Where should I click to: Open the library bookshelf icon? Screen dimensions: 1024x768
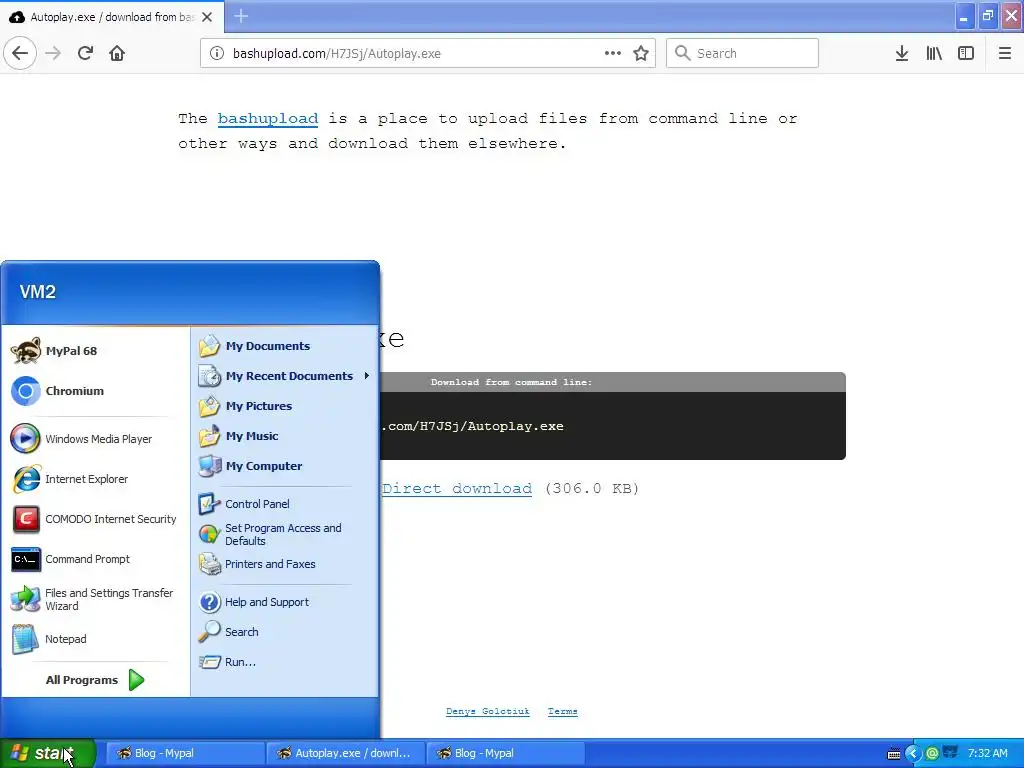934,53
